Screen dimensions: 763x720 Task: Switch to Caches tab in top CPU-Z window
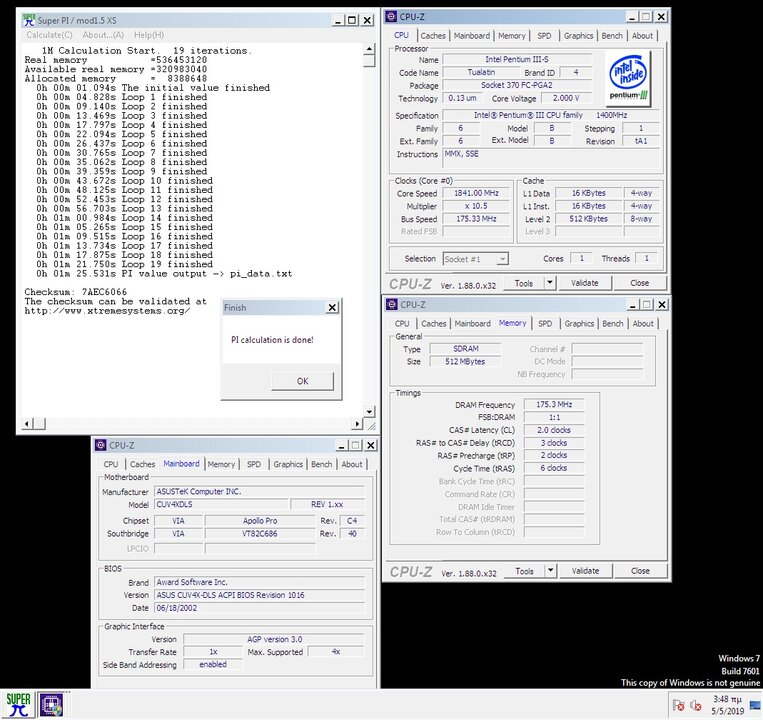click(x=433, y=36)
